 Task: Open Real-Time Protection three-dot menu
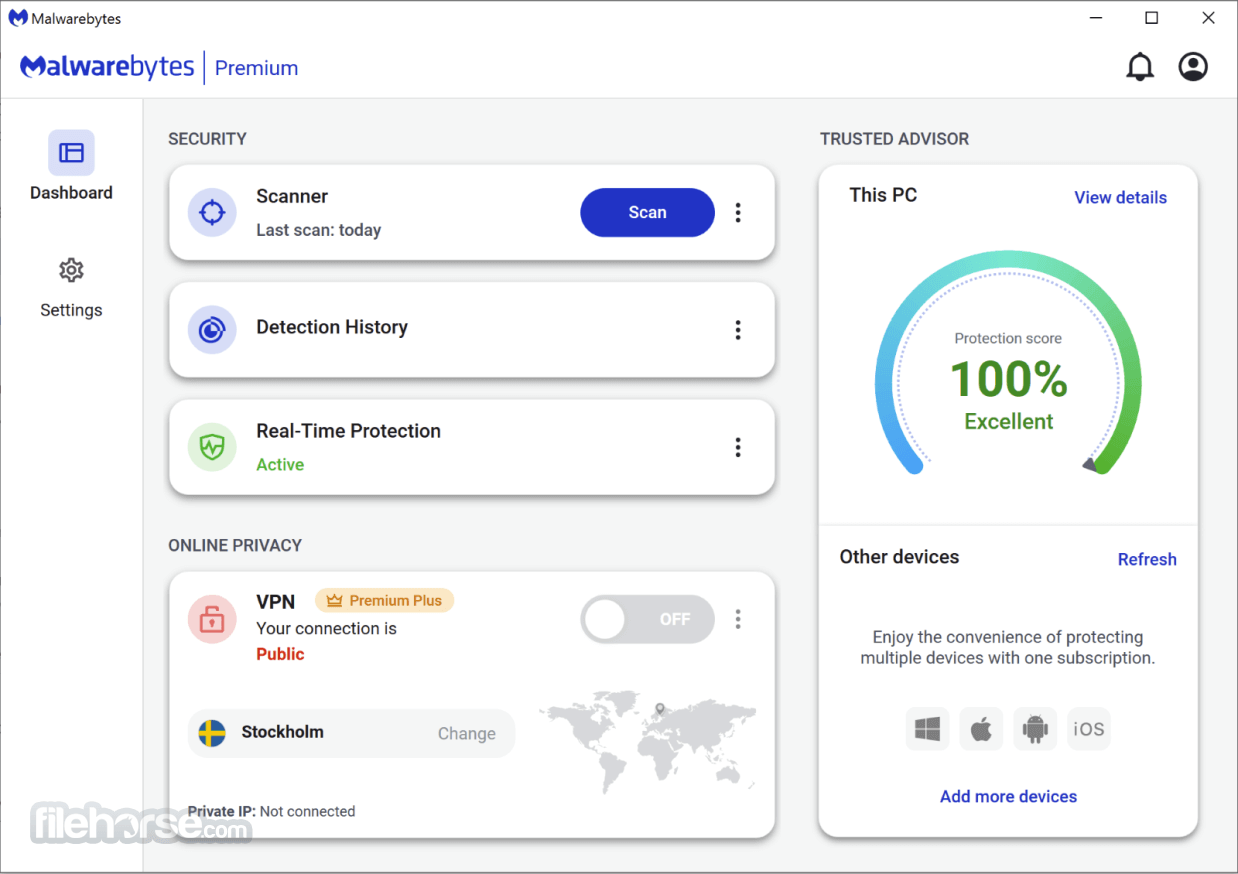738,447
